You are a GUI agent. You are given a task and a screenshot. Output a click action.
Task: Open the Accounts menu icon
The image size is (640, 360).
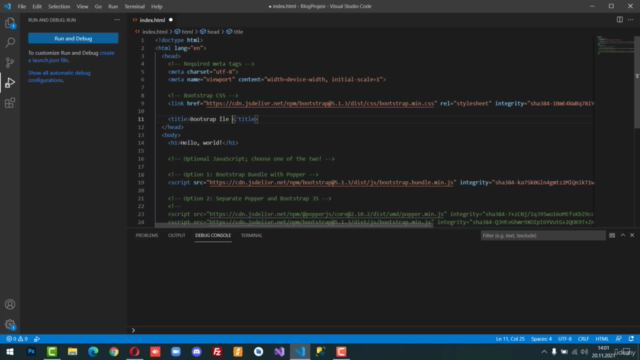point(10,304)
